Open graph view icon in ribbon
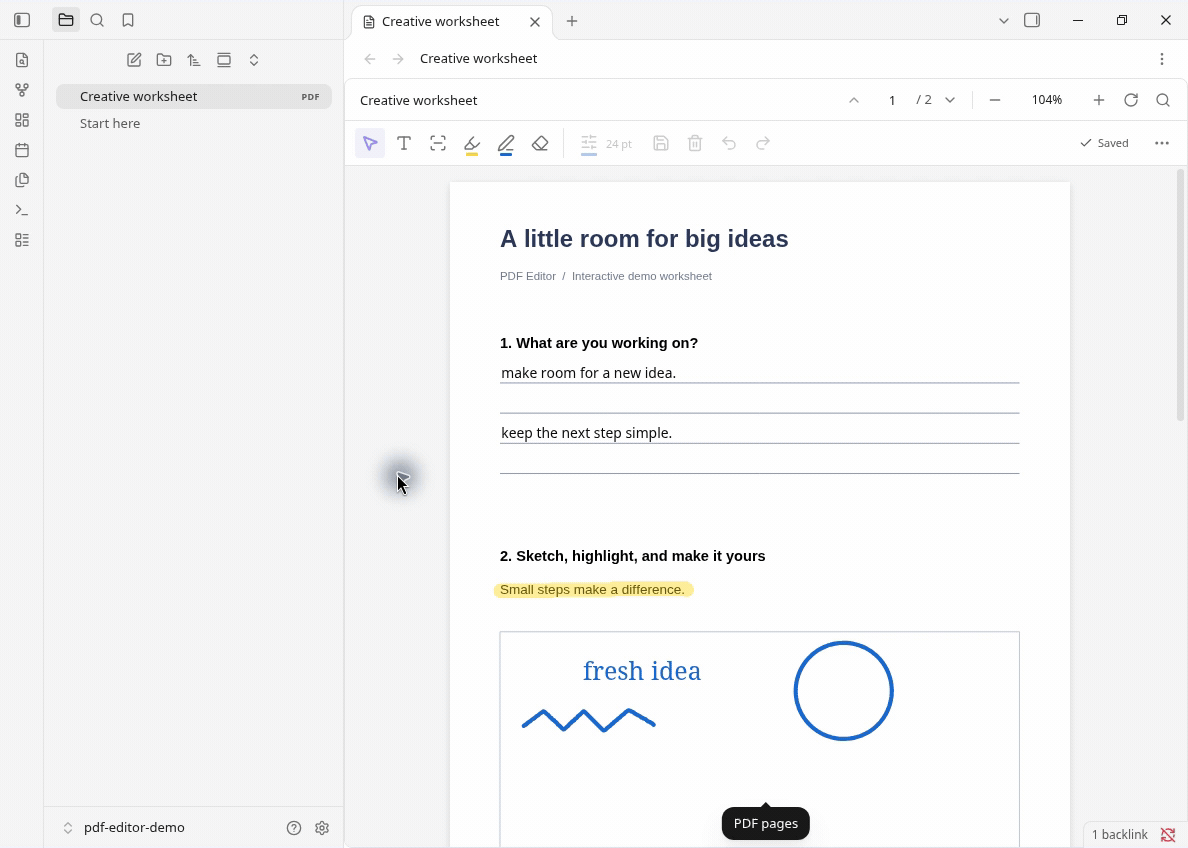This screenshot has width=1188, height=848. click(x=22, y=90)
